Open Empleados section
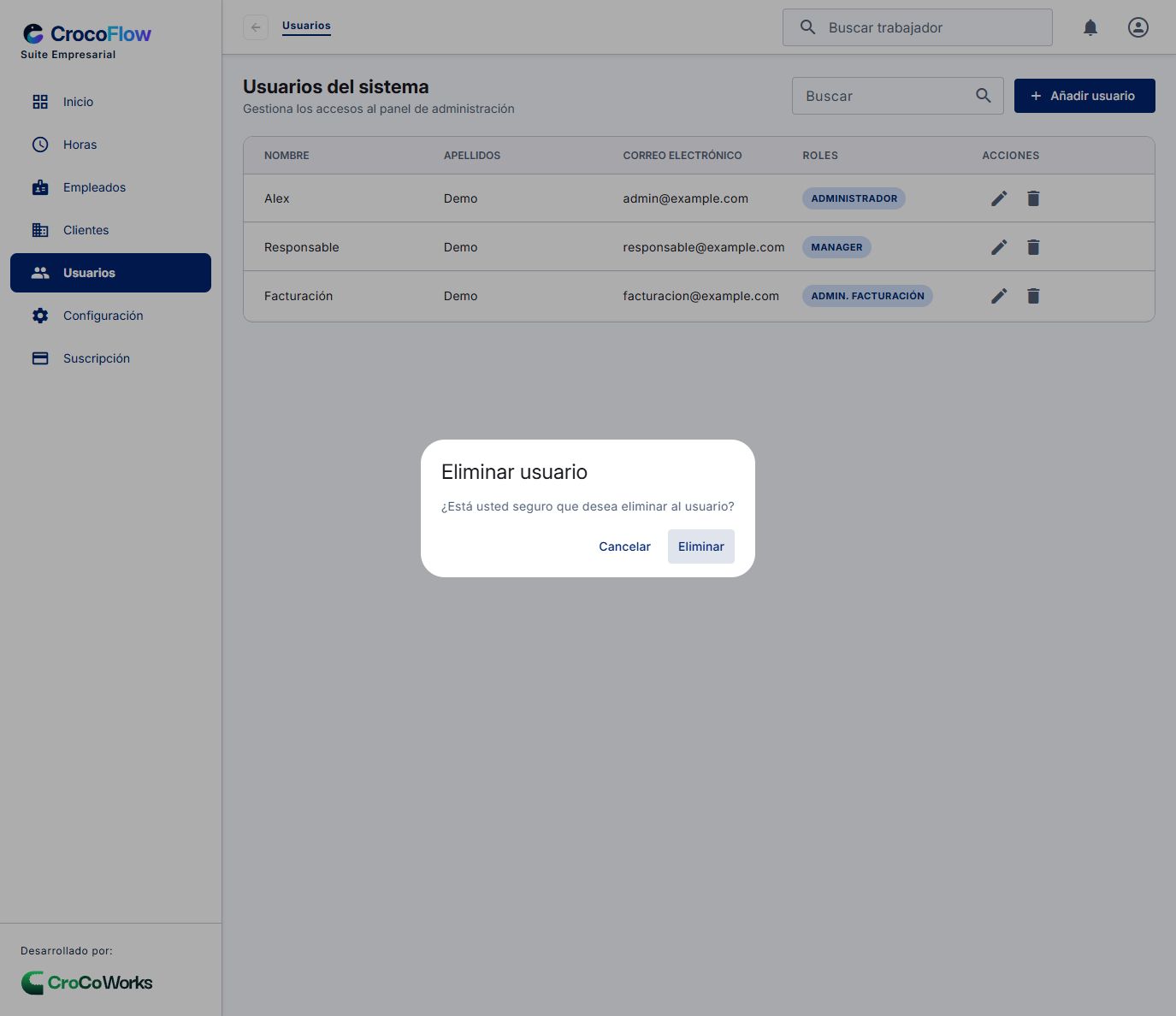This screenshot has height=1016, width=1176. [x=110, y=187]
